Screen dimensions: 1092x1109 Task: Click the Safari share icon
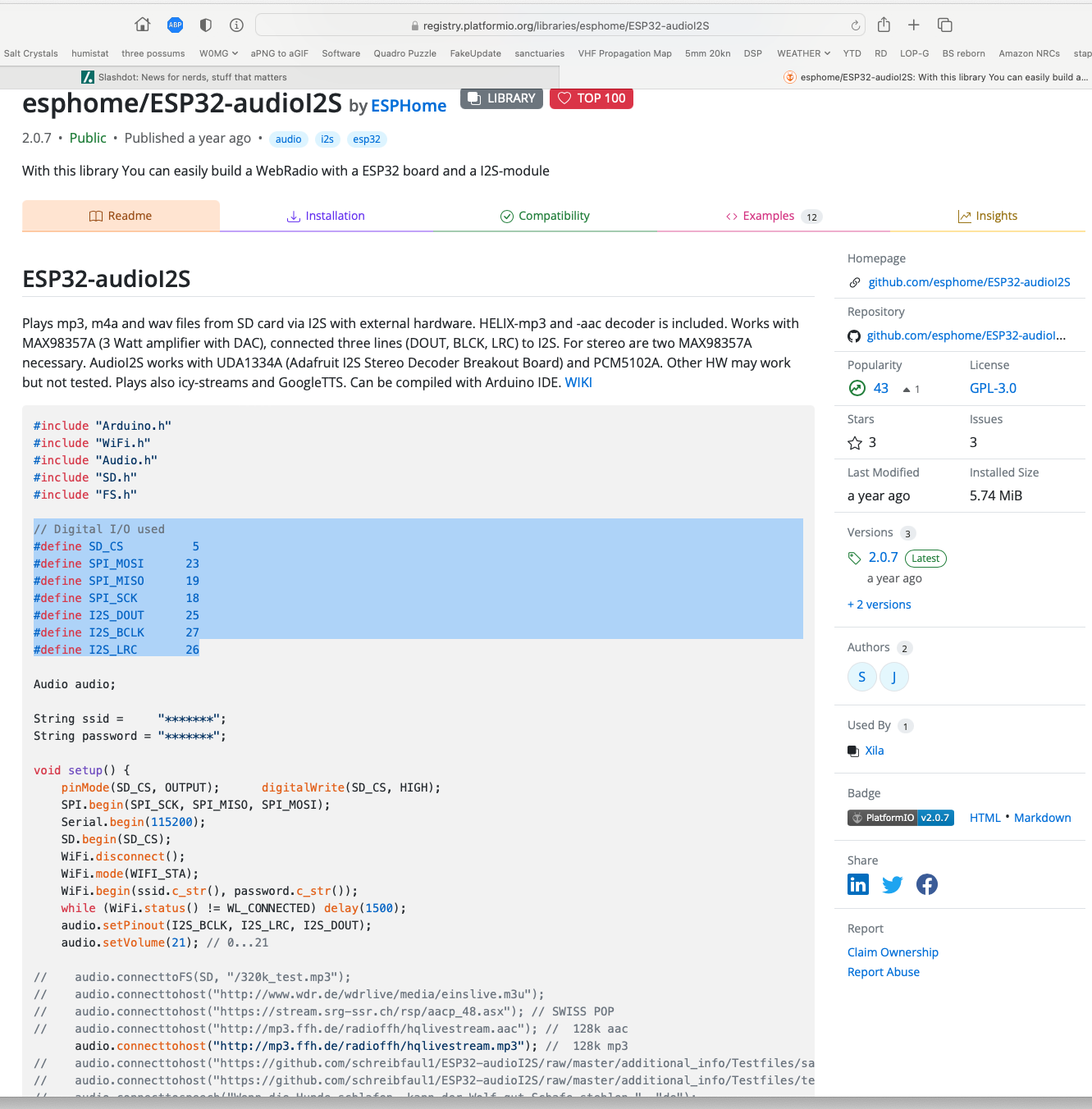point(884,25)
